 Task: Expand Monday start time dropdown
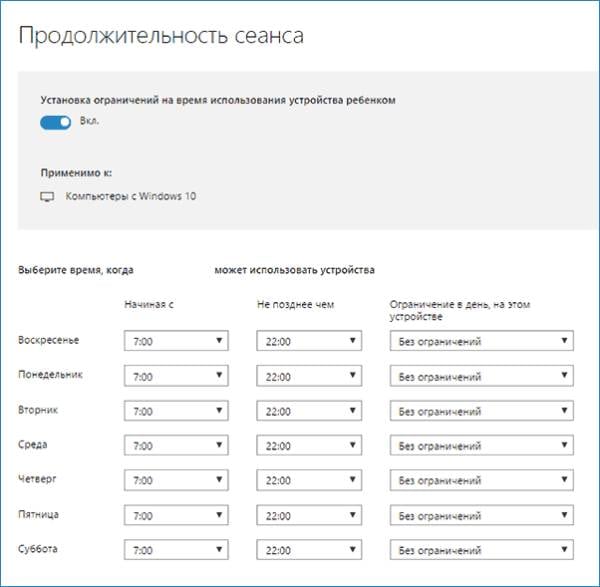tap(177, 377)
